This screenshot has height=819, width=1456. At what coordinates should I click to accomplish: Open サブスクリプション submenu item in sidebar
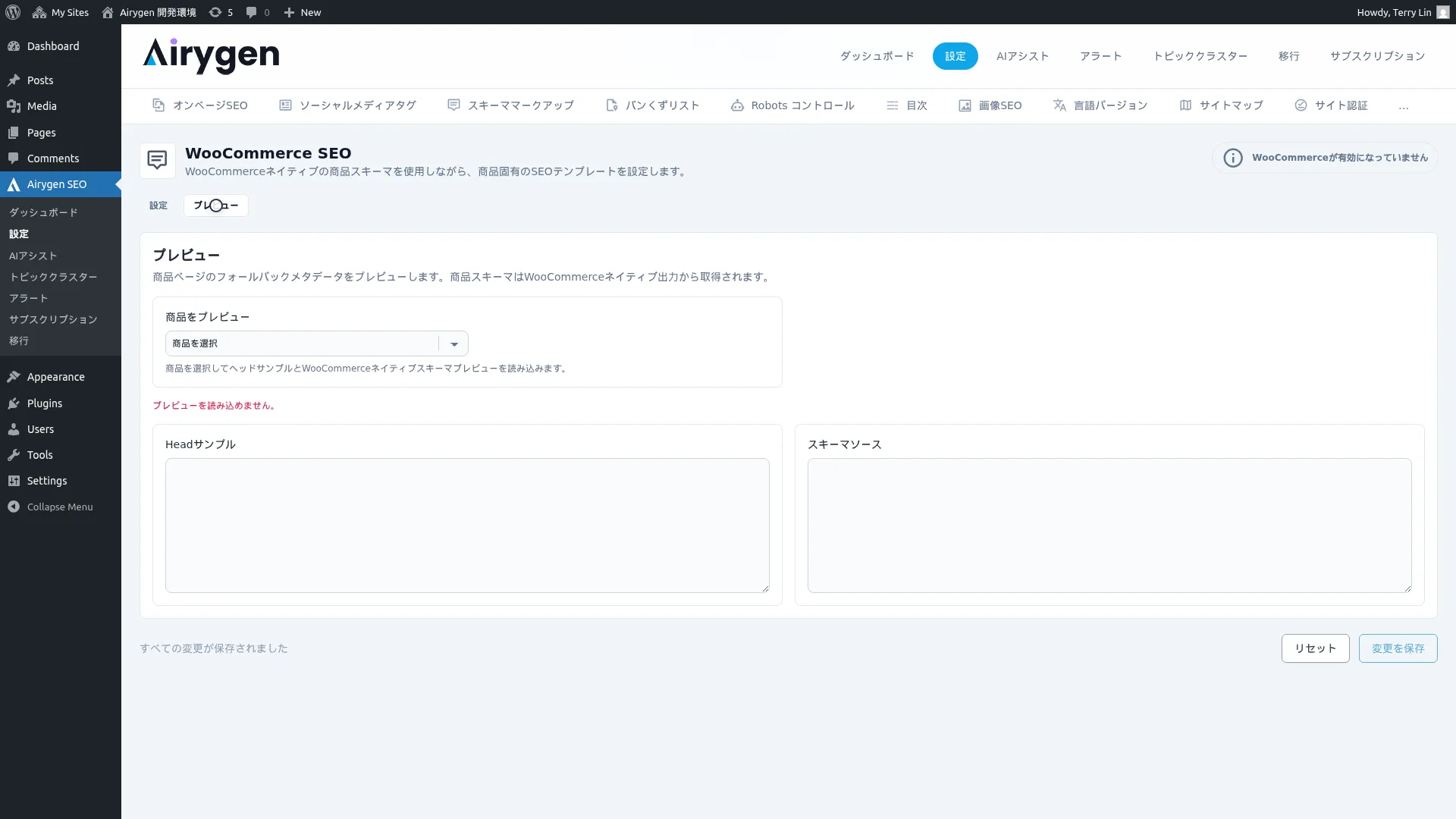pyautogui.click(x=53, y=319)
